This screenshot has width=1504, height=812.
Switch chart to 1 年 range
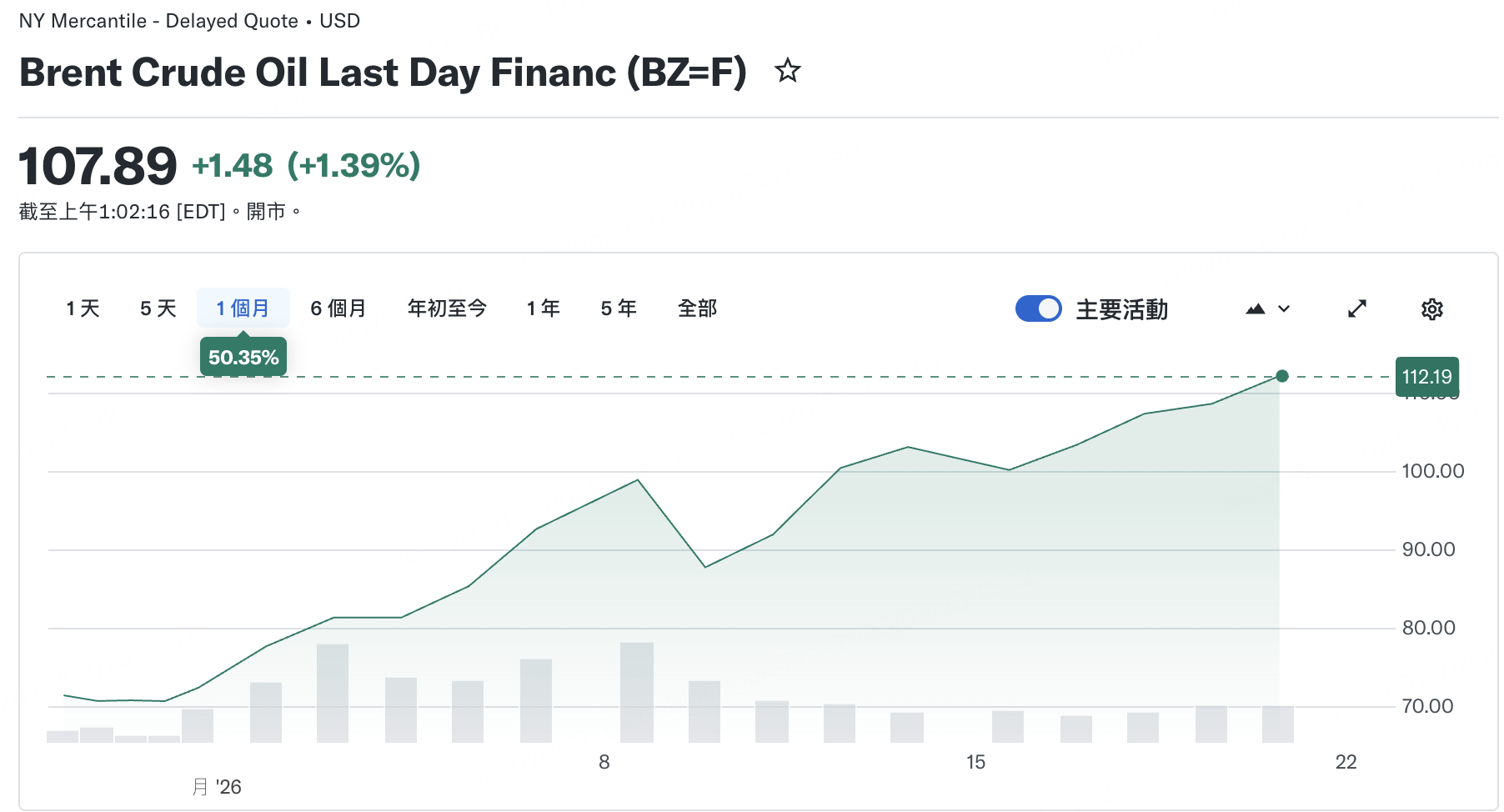pos(543,309)
